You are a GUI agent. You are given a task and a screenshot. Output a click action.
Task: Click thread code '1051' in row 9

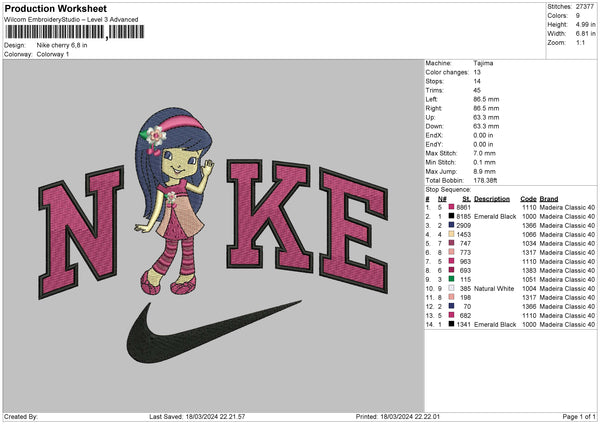[529, 279]
